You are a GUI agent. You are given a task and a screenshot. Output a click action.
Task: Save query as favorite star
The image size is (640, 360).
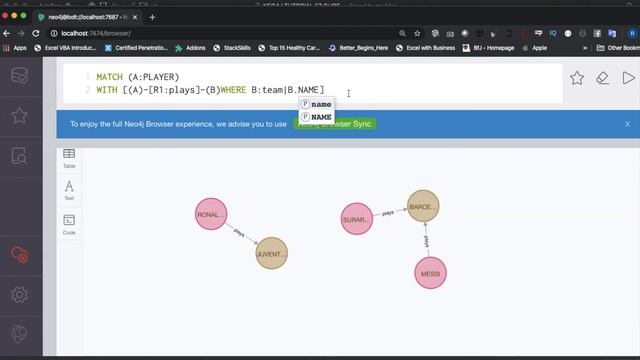click(577, 78)
